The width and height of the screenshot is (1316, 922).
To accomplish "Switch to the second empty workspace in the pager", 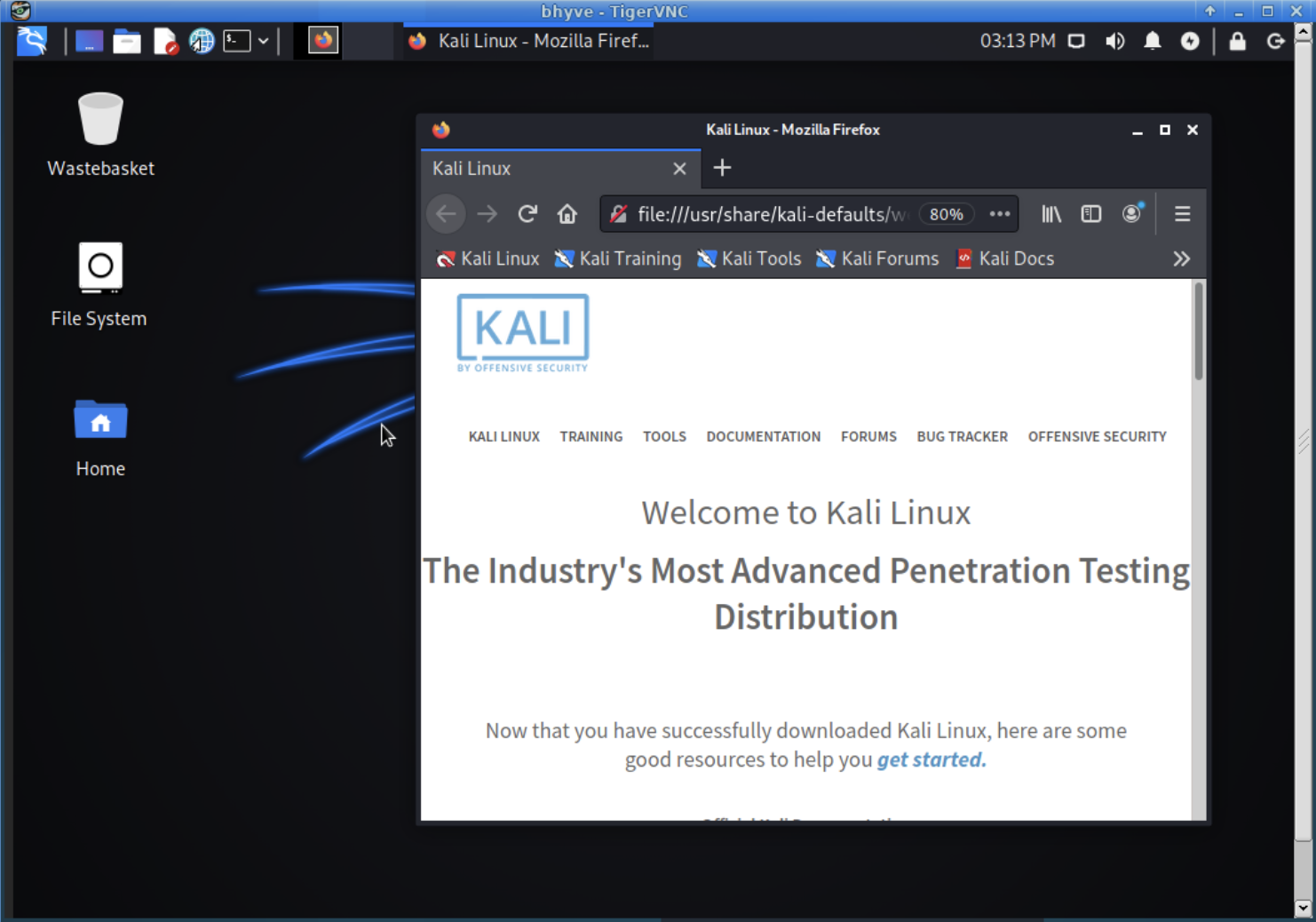I will point(368,41).
